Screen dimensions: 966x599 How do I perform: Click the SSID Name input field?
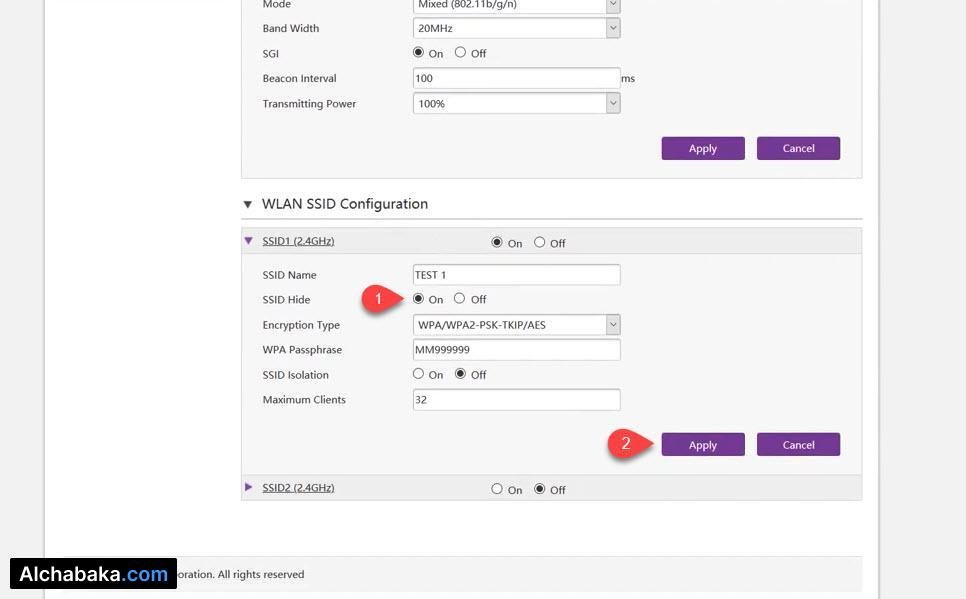tap(516, 275)
